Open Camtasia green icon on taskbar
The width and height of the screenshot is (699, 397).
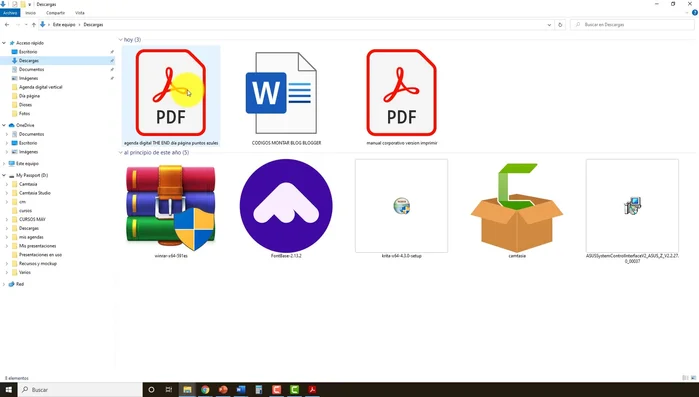coord(294,389)
